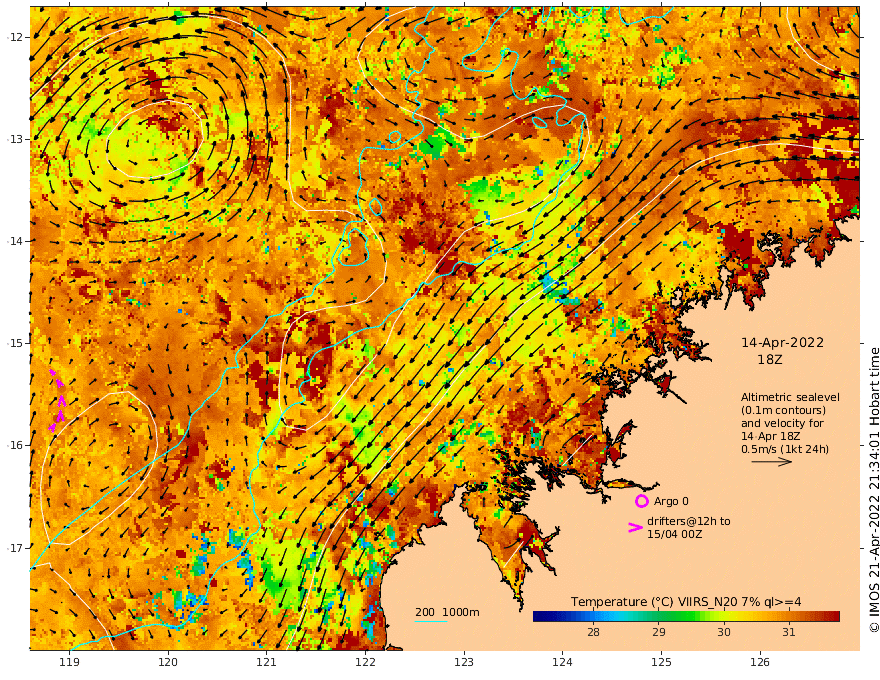Click the longitude 124 axis label
This screenshot has height=680, width=880.
tap(562, 662)
